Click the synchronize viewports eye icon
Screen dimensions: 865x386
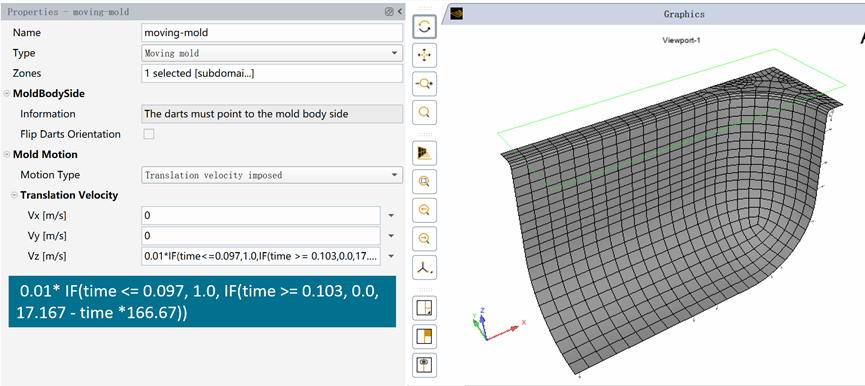(x=424, y=366)
